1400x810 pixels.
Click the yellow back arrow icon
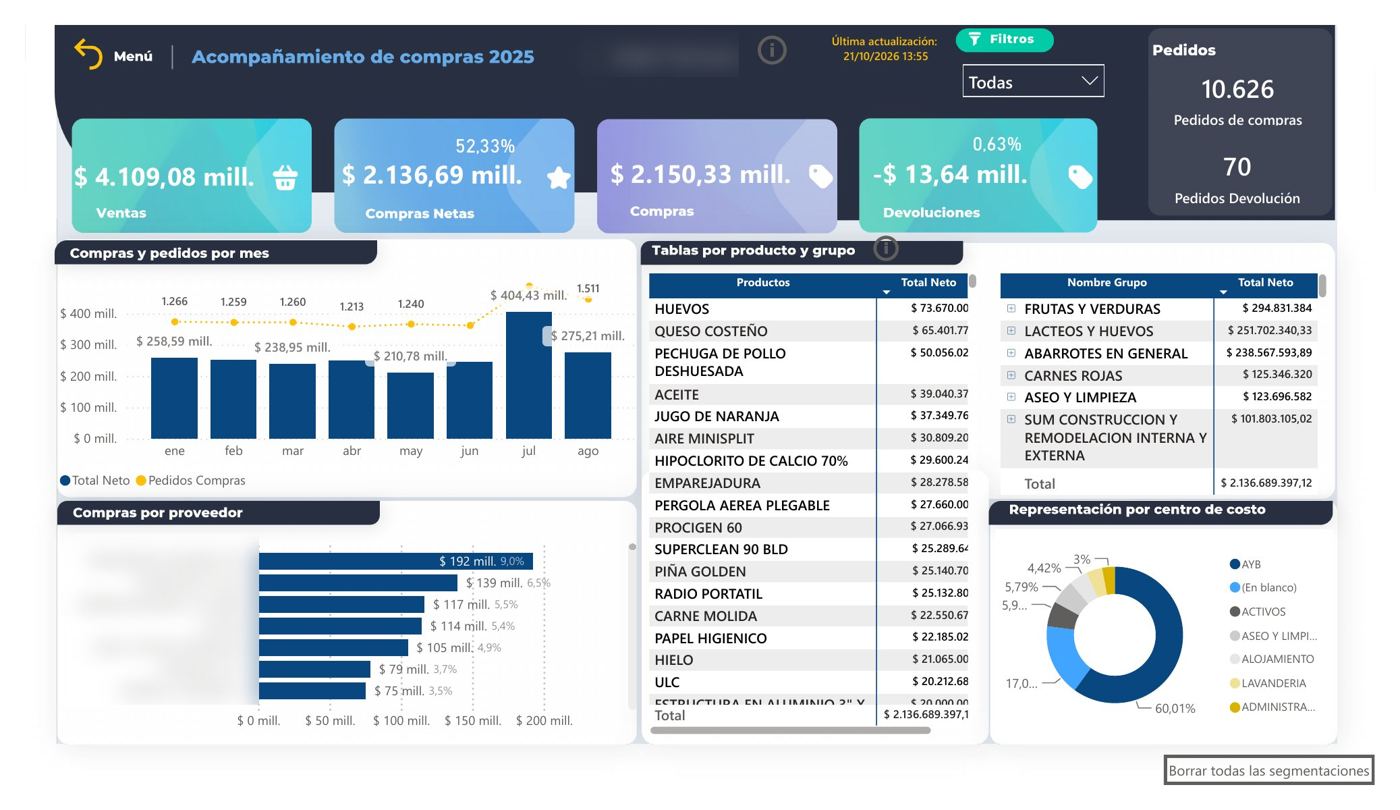pos(88,54)
